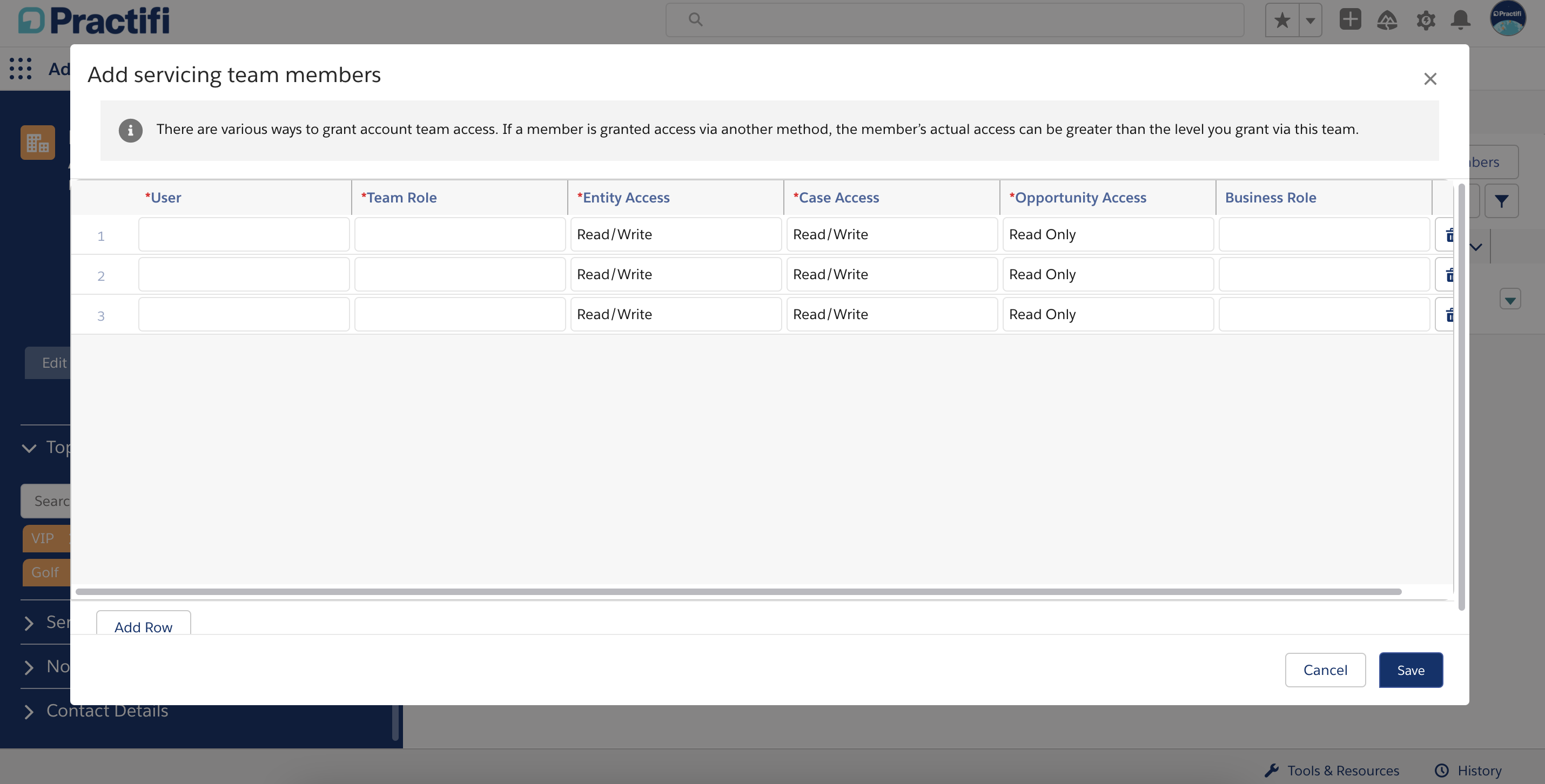Click row number 2 cell
Viewport: 1545px width, 784px height.
(x=101, y=276)
